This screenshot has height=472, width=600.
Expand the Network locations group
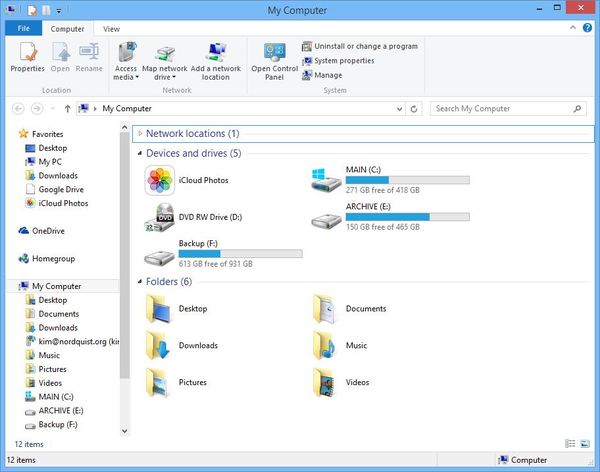pos(139,133)
